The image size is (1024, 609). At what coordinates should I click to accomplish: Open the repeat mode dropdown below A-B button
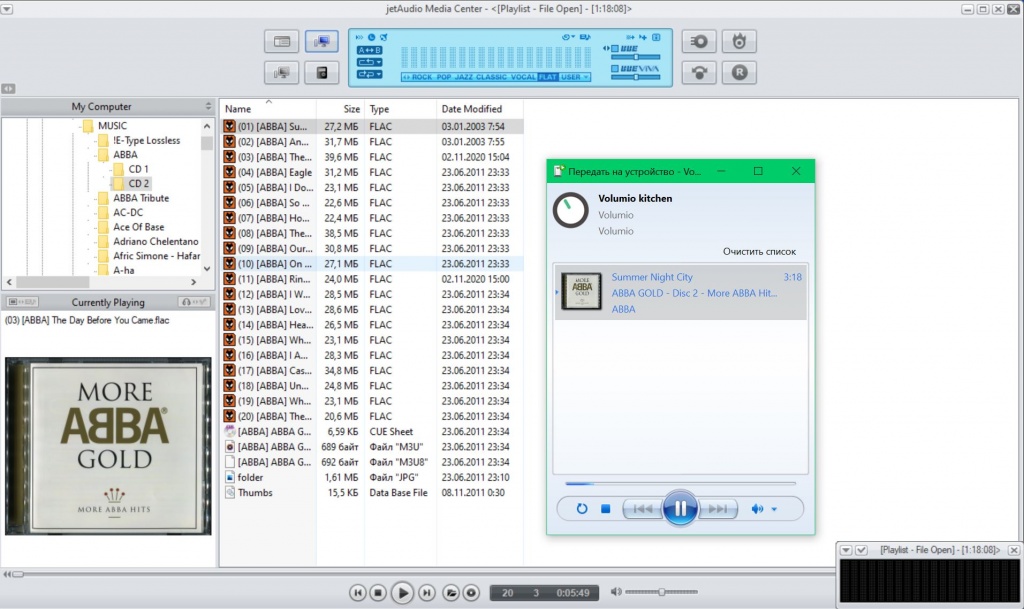click(369, 62)
